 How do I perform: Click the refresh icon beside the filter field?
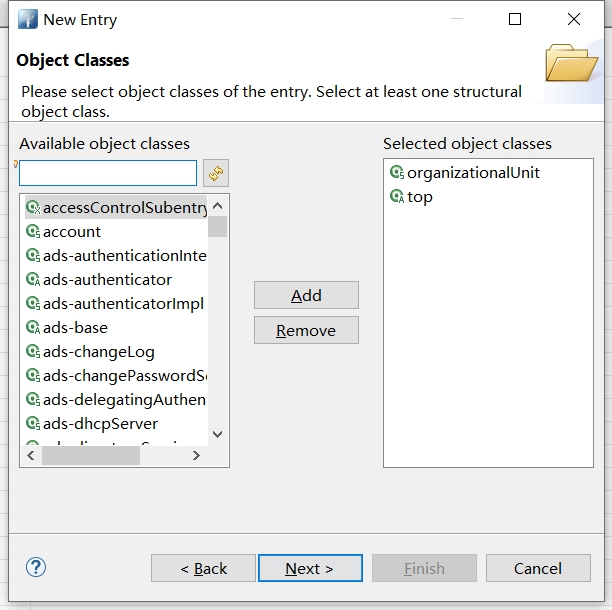216,173
